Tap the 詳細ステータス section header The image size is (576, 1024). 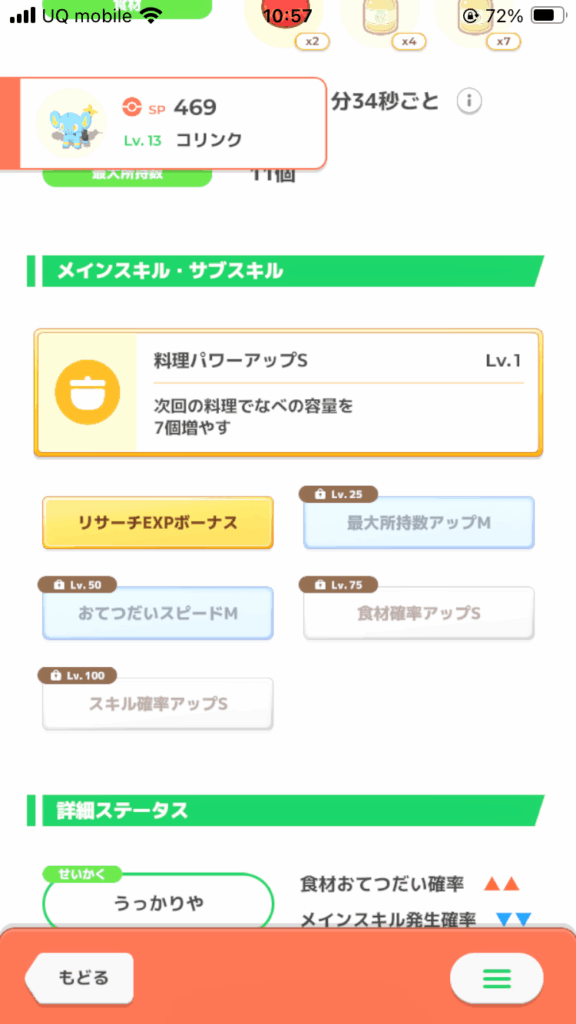[285, 810]
